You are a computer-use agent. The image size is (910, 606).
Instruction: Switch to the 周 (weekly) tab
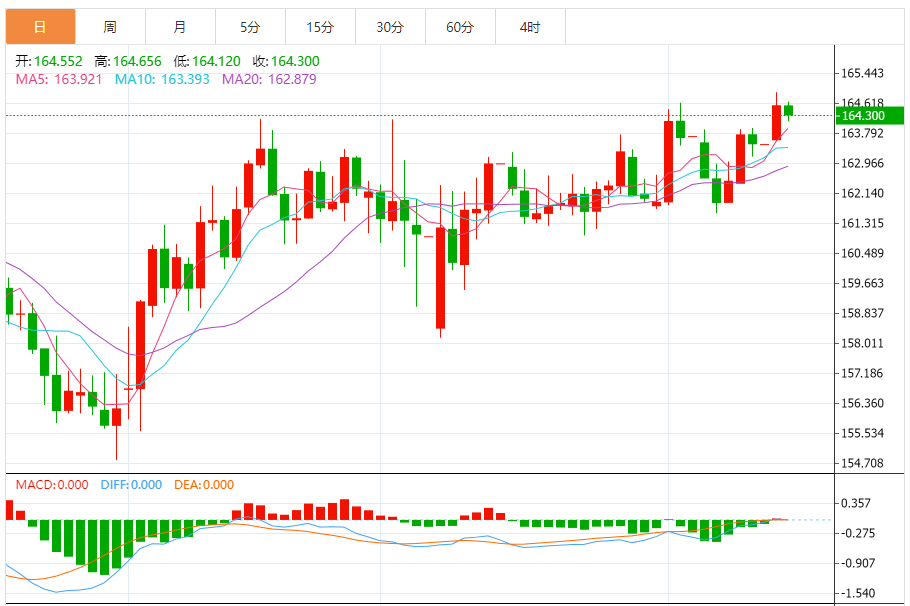[110, 27]
